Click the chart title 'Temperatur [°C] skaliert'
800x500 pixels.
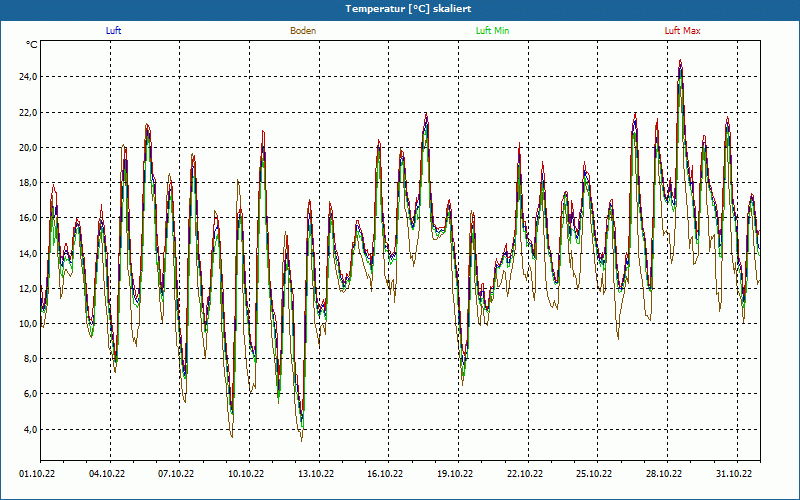(408, 9)
